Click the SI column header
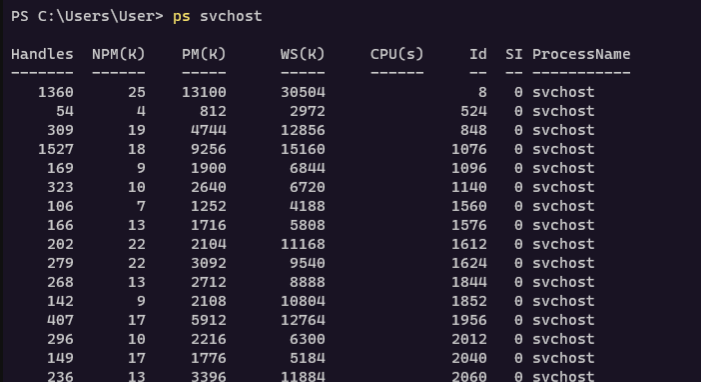 [514, 54]
